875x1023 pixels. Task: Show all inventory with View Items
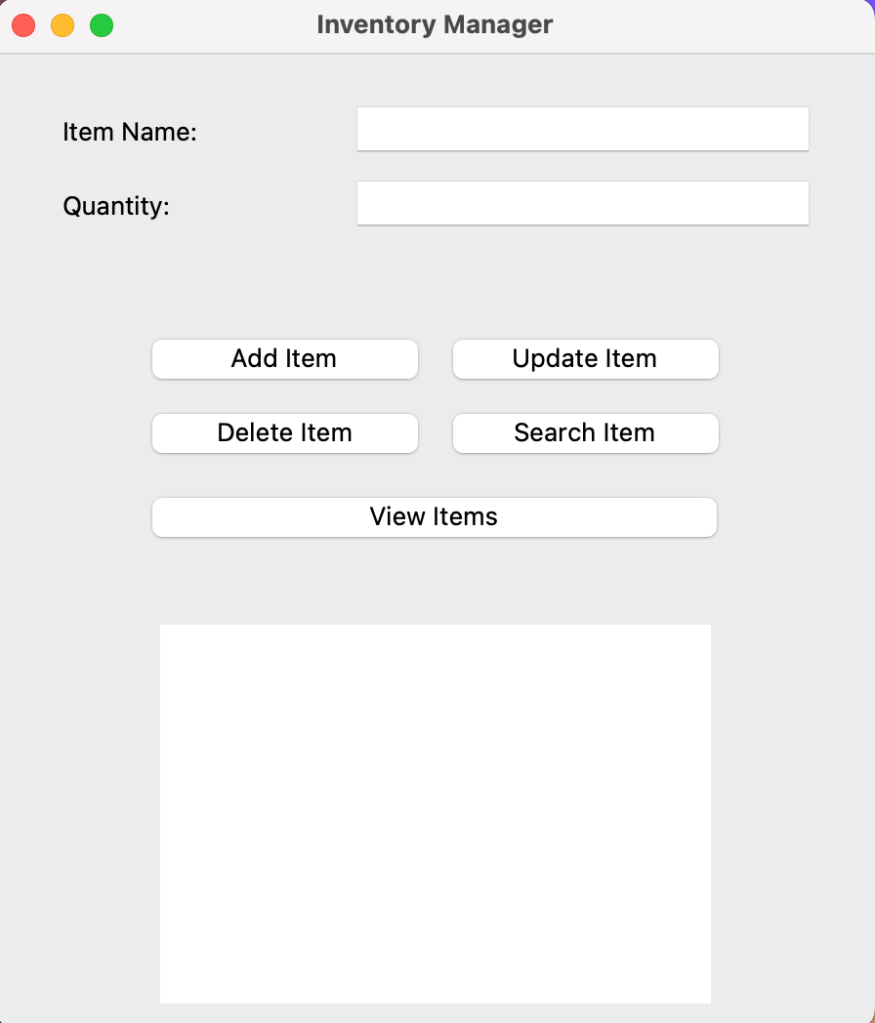[434, 517]
